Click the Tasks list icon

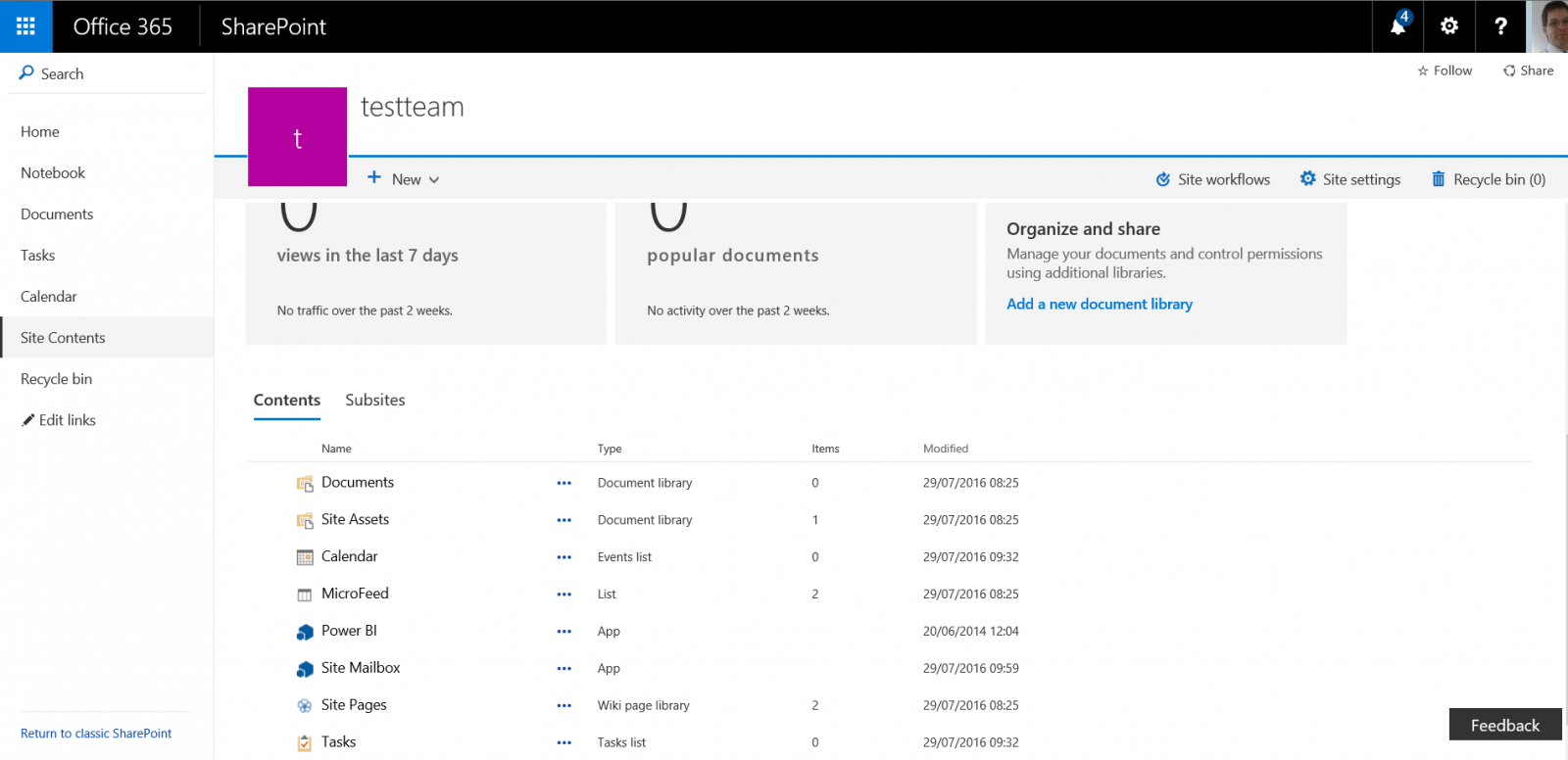[305, 742]
